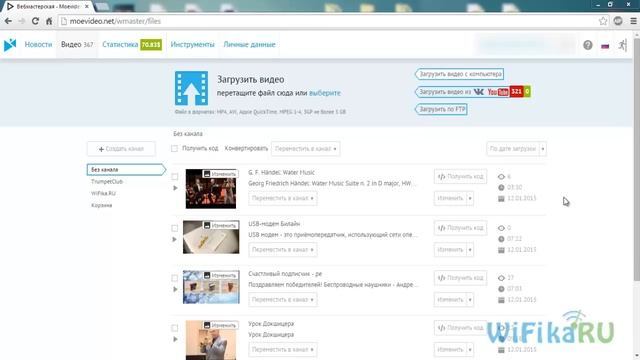Screen dimensions: 640x360
Task: Click the browser extension globe icon
Action: 618,21
